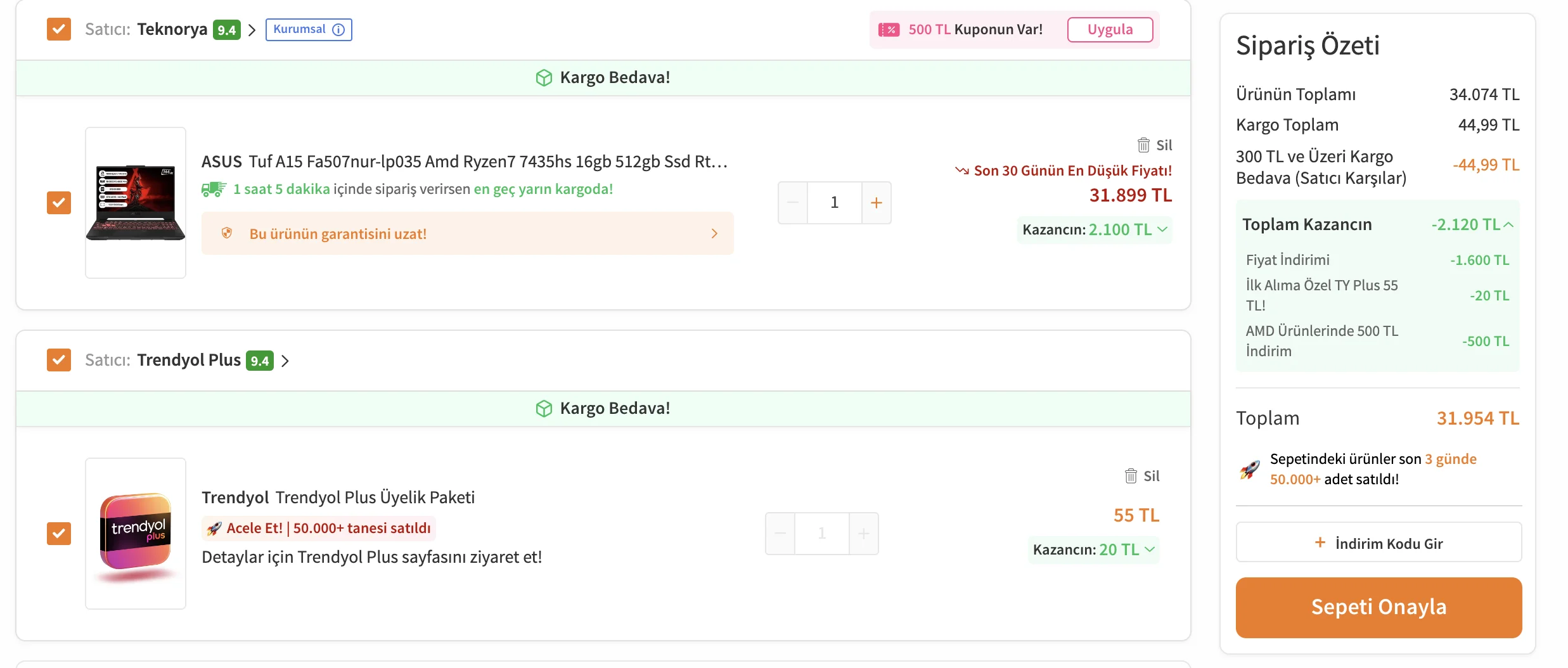1568x668 pixels.
Task: Open Teknorya seller page via chevron
Action: 252,30
